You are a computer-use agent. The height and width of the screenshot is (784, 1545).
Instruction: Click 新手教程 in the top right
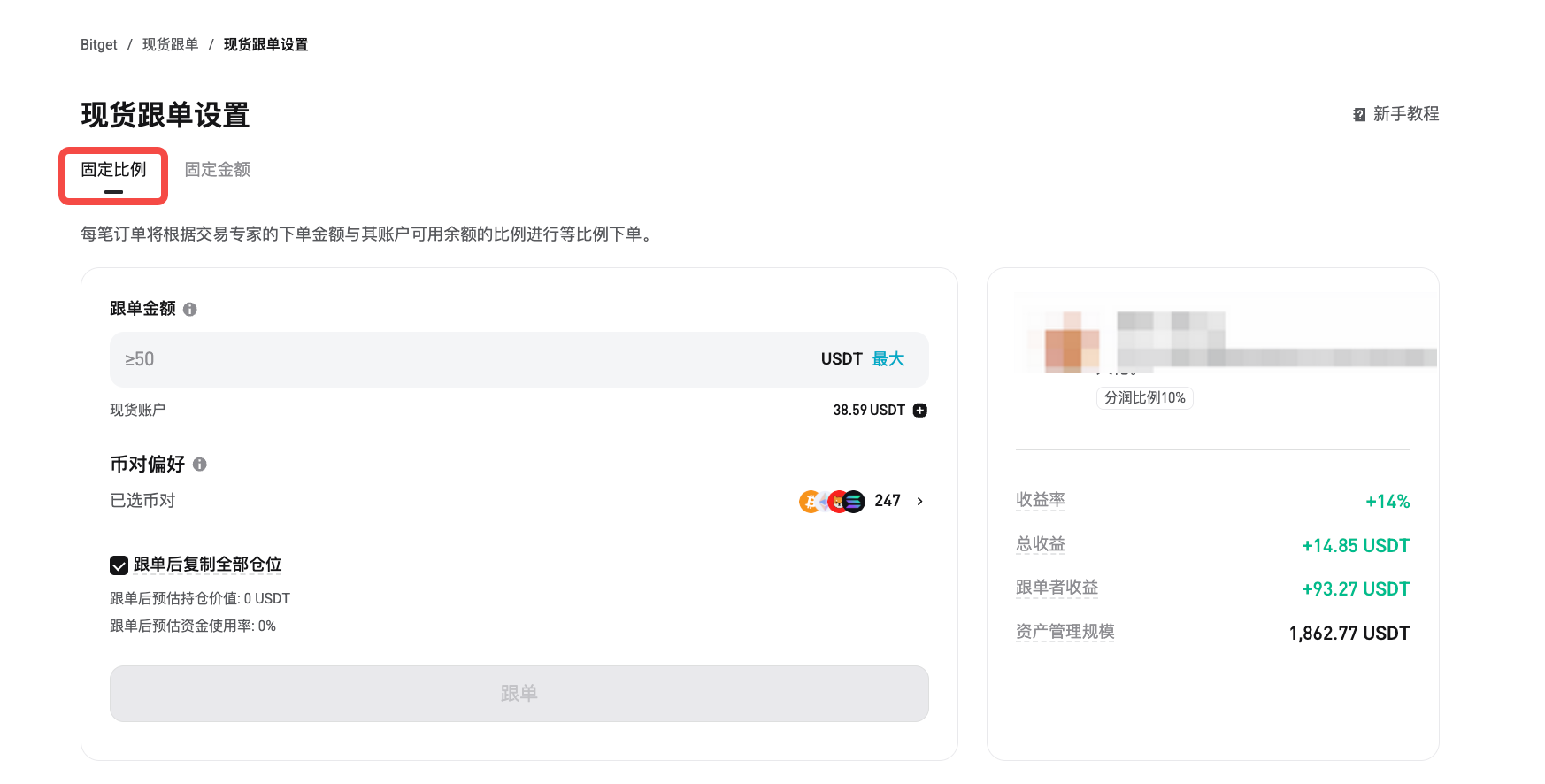tap(1405, 114)
